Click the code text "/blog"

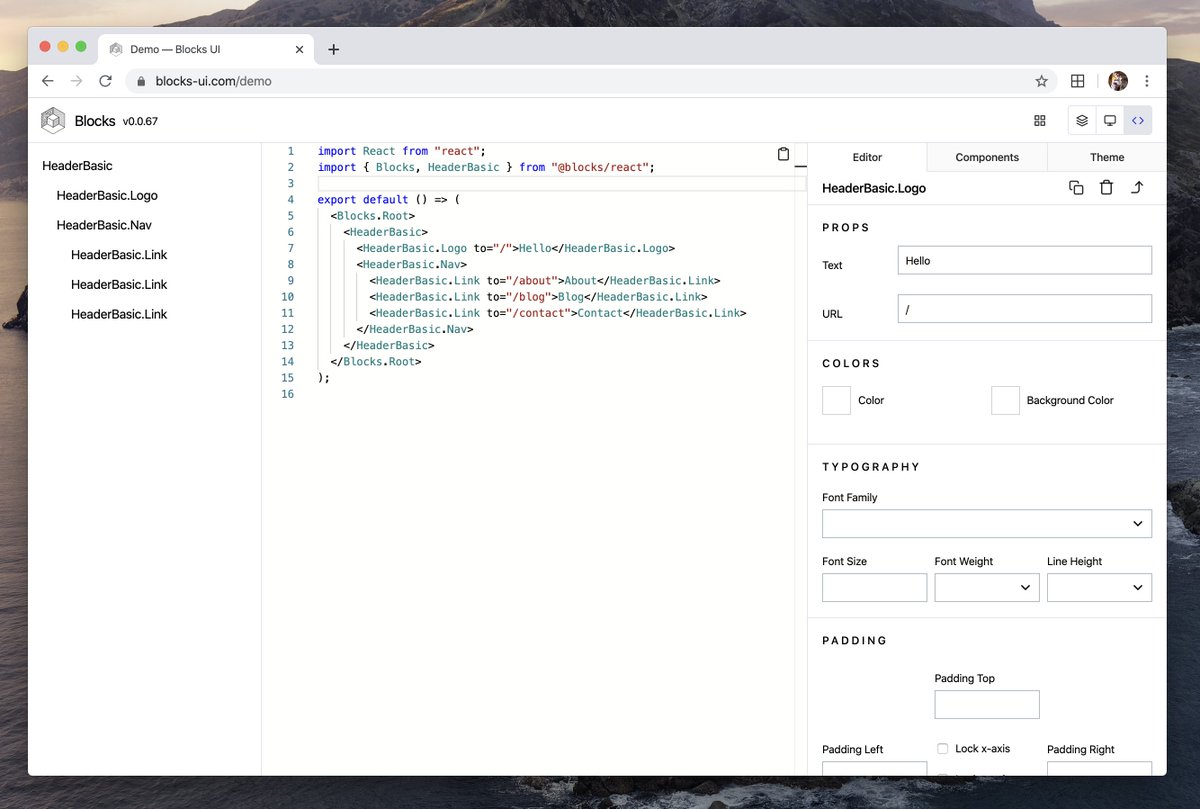tap(528, 297)
